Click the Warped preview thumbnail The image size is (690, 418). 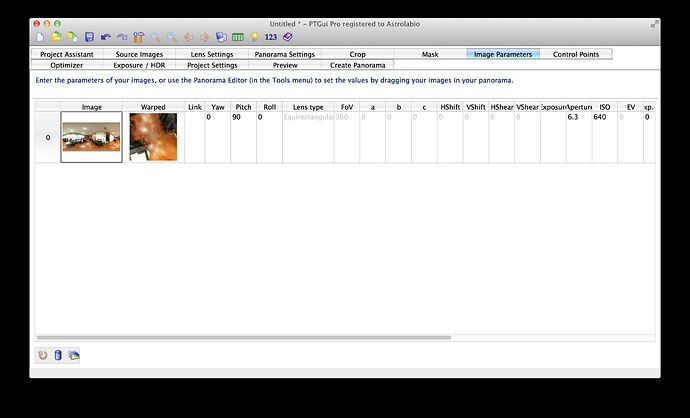click(153, 137)
